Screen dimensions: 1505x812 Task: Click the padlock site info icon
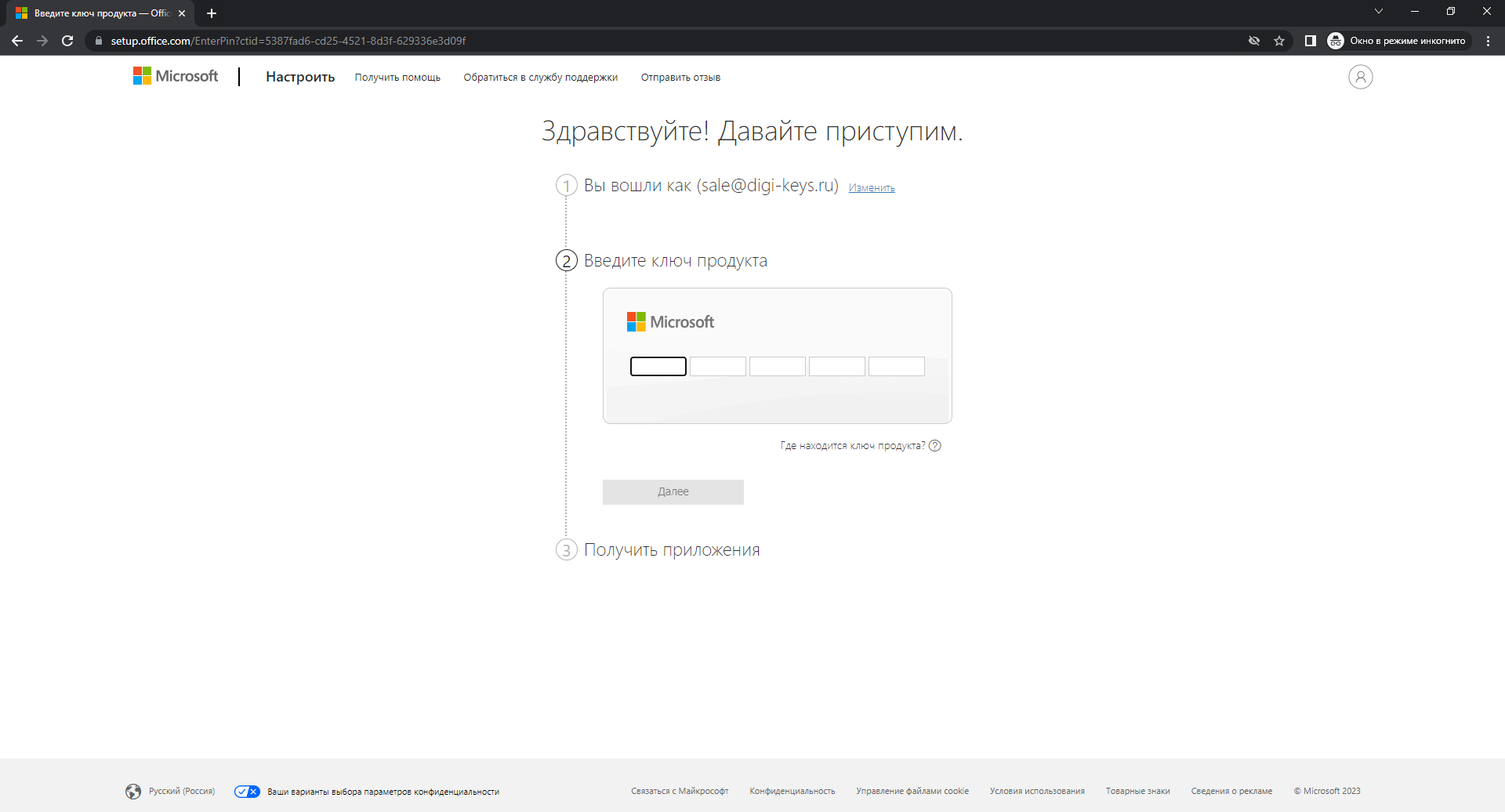click(98, 41)
